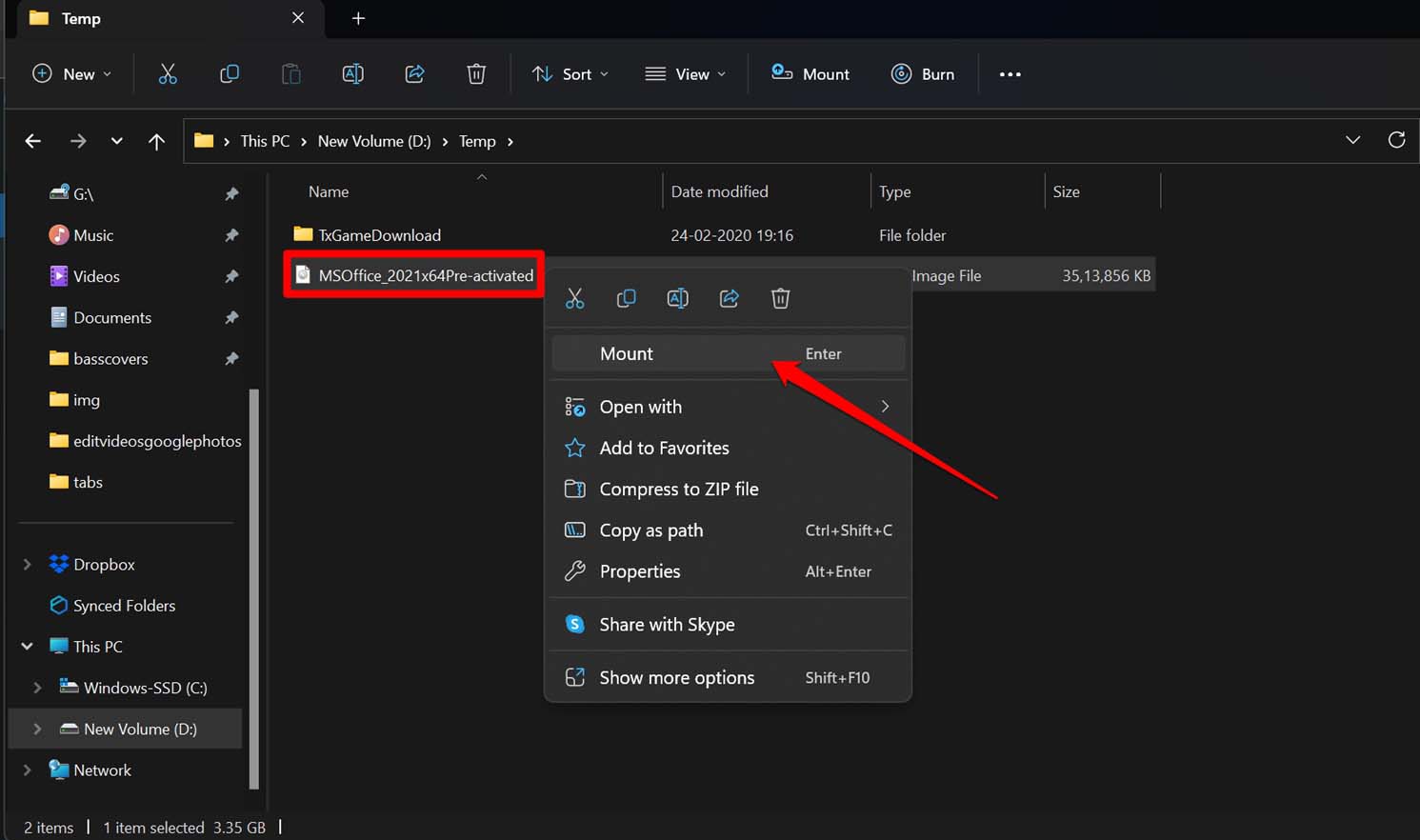This screenshot has height=840, width=1420.
Task: Open the View dropdown menu
Action: point(685,74)
